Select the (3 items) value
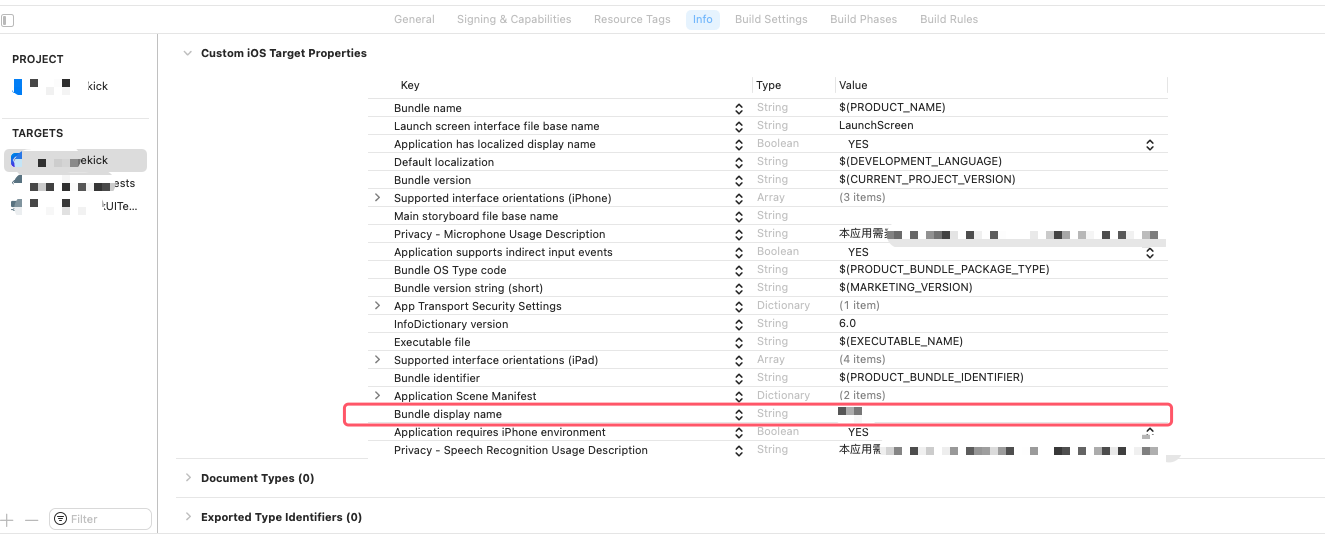 pyautogui.click(x=862, y=198)
